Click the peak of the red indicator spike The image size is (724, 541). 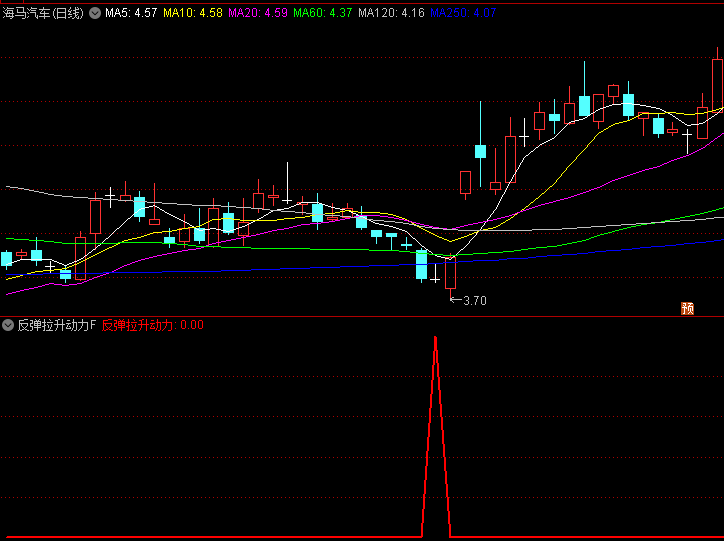[436, 338]
